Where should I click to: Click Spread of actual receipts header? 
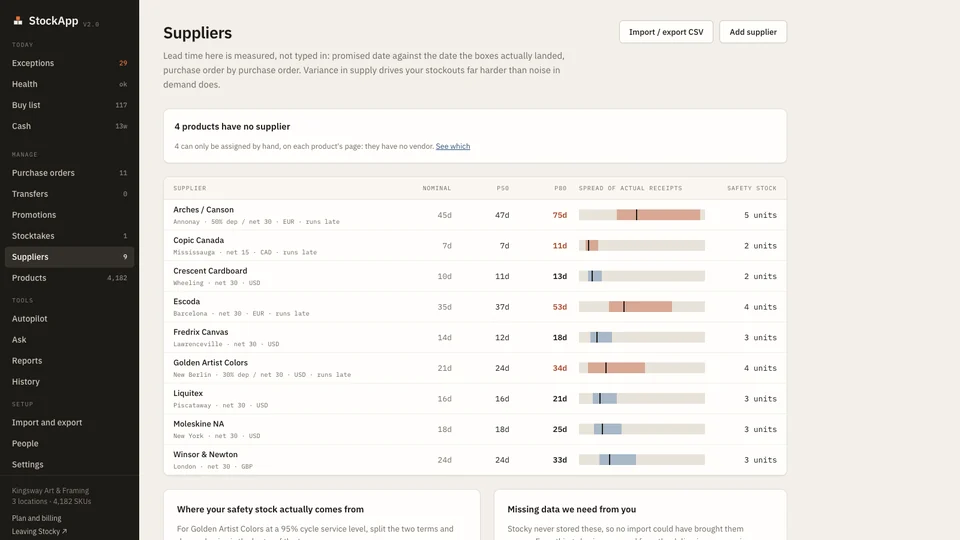point(631,188)
